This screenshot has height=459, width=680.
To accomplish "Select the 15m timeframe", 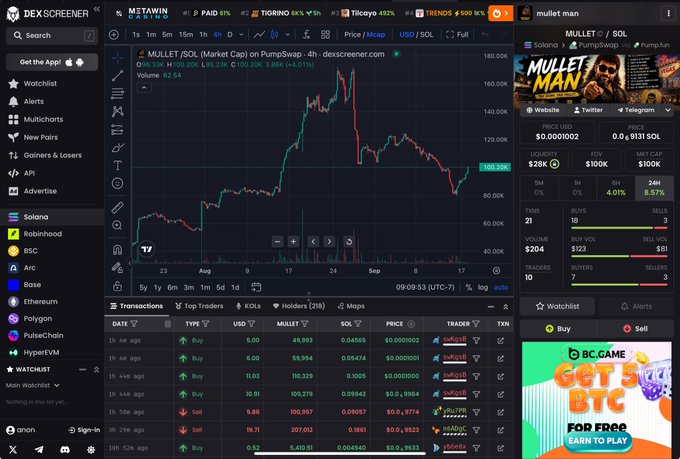I will coord(186,35).
